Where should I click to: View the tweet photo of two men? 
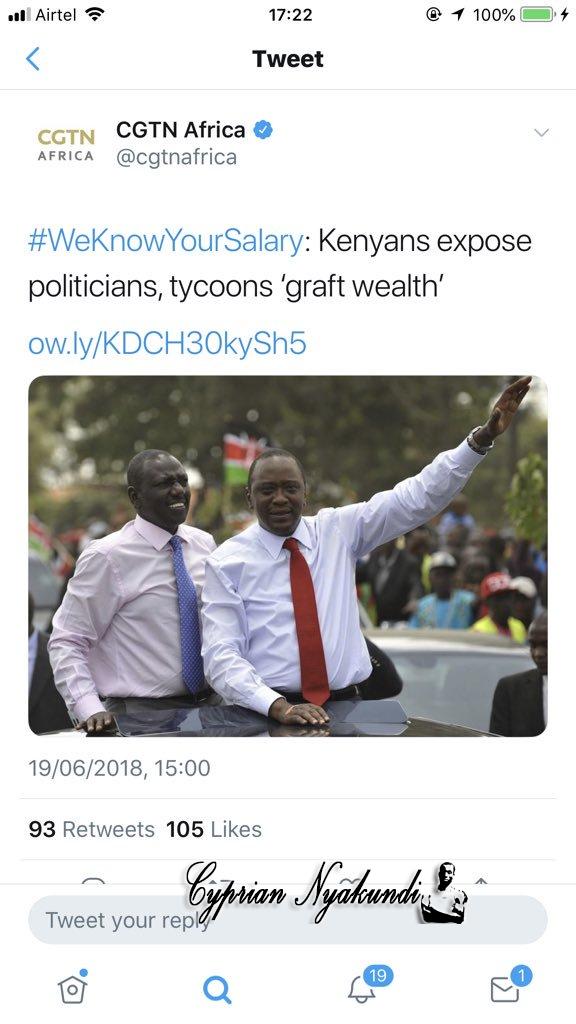[287, 556]
